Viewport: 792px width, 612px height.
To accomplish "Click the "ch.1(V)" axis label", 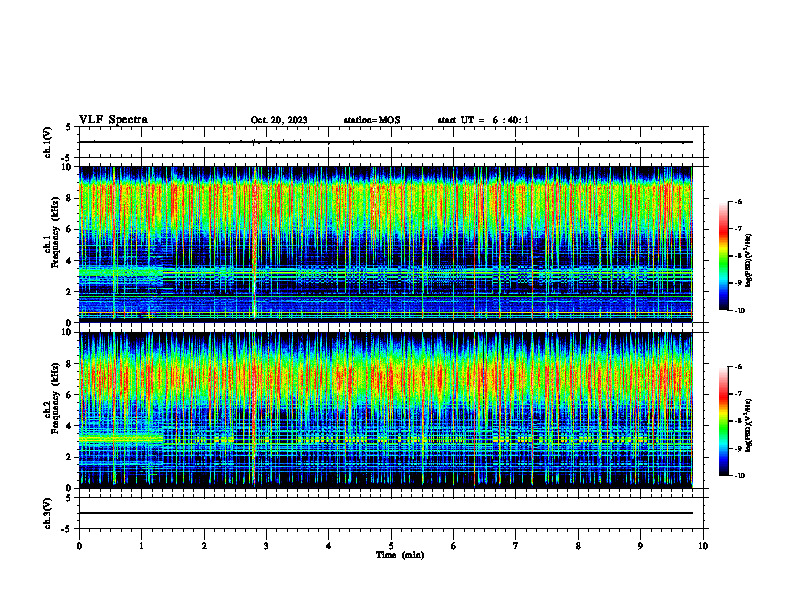I will [47, 142].
